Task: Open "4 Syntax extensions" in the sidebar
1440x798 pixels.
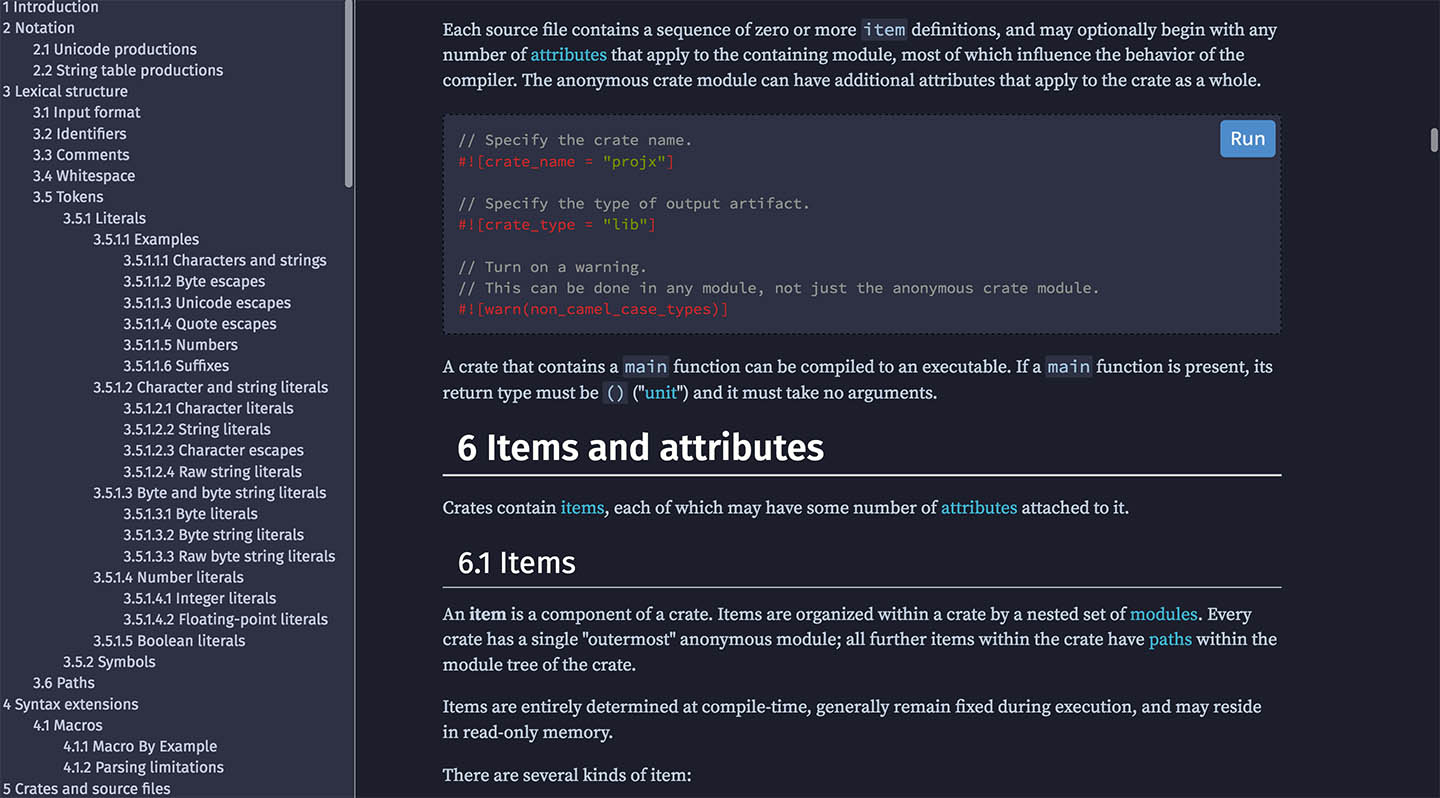Action: tap(69, 703)
